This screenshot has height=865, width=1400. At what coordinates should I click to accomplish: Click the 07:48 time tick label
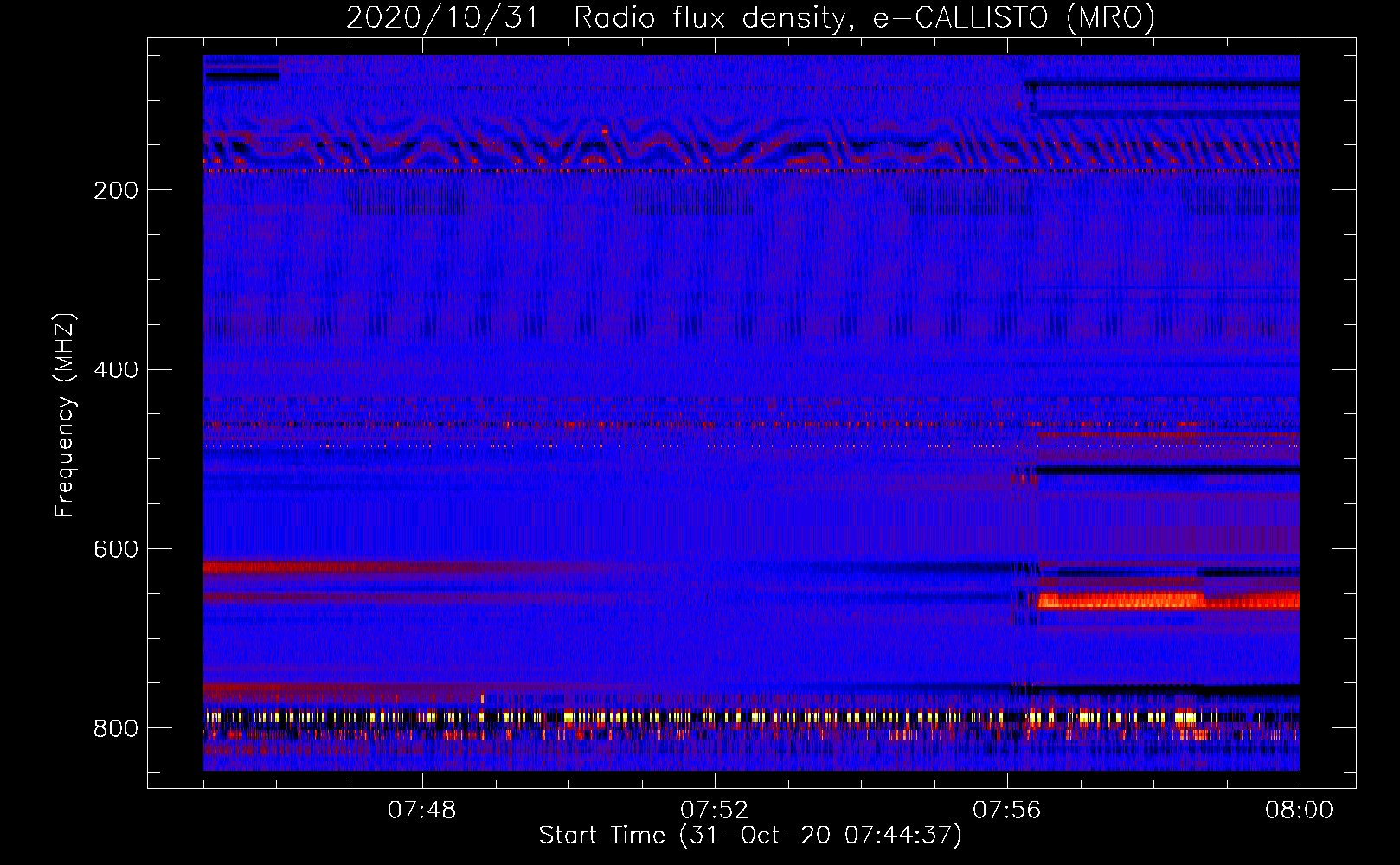pyautogui.click(x=421, y=811)
